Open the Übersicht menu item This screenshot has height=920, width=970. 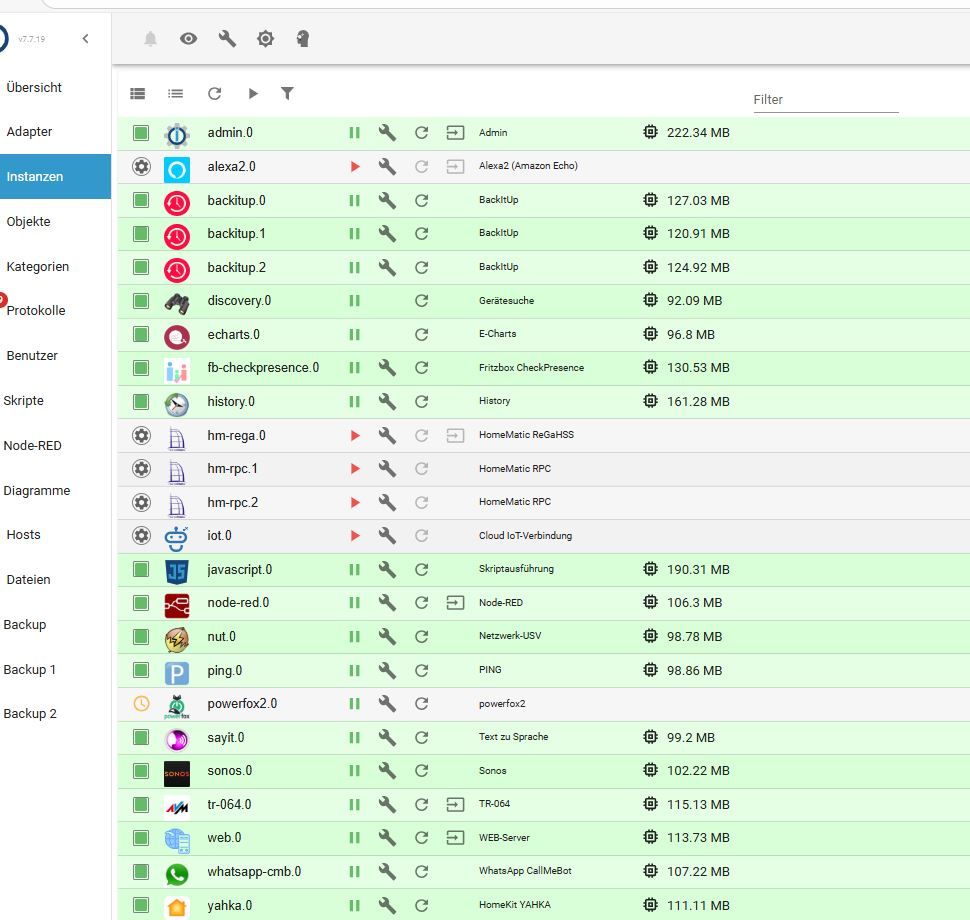34,87
